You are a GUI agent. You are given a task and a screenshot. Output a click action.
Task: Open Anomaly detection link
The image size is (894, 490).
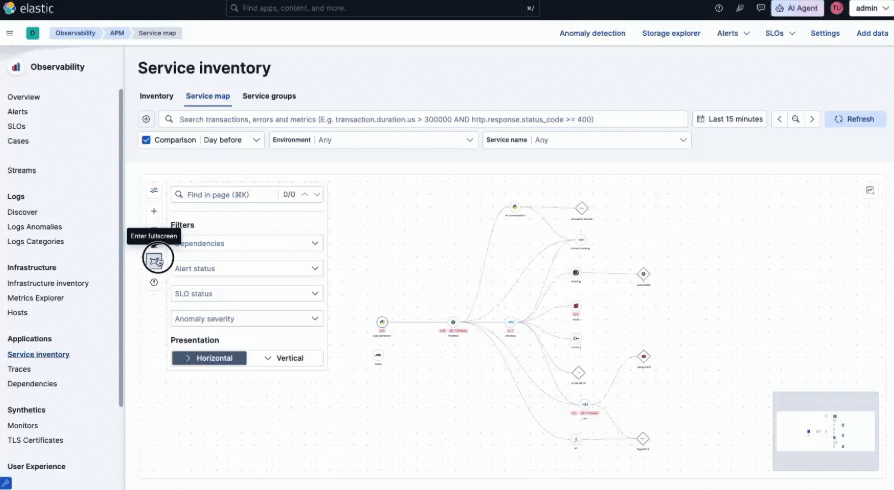(592, 33)
